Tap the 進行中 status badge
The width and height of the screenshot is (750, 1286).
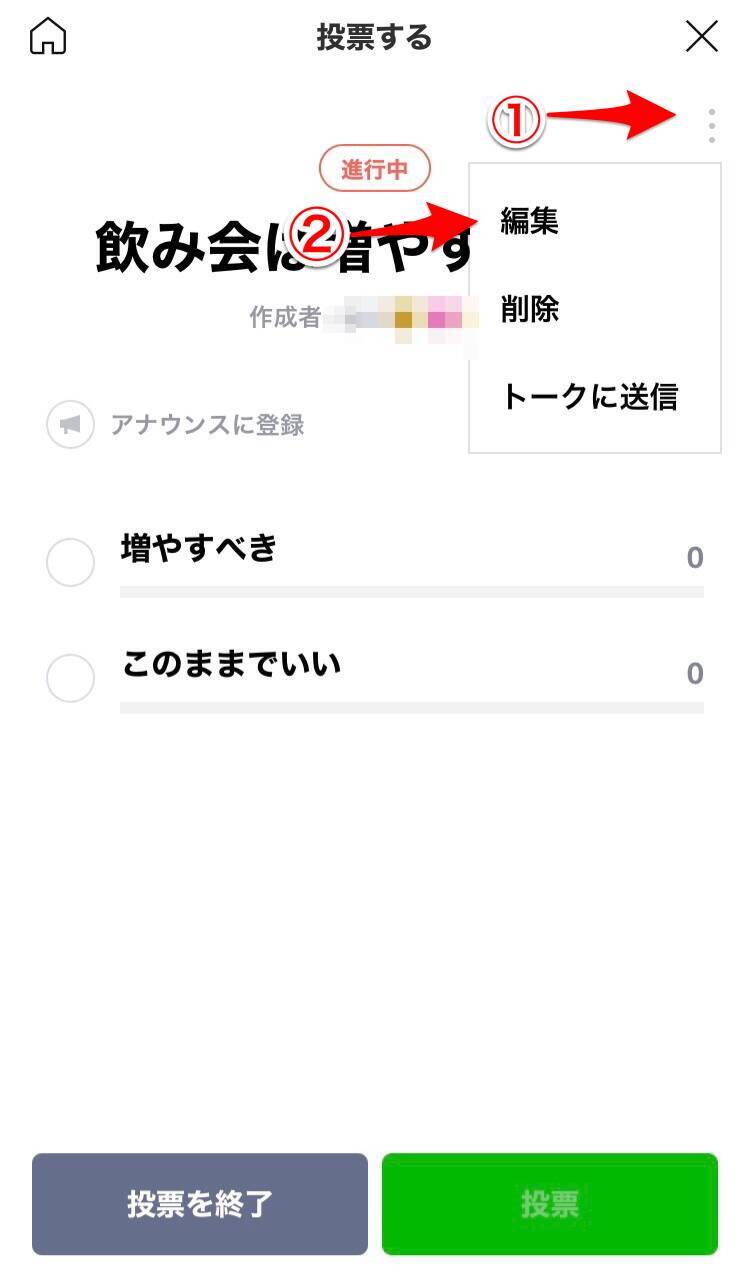(x=375, y=170)
